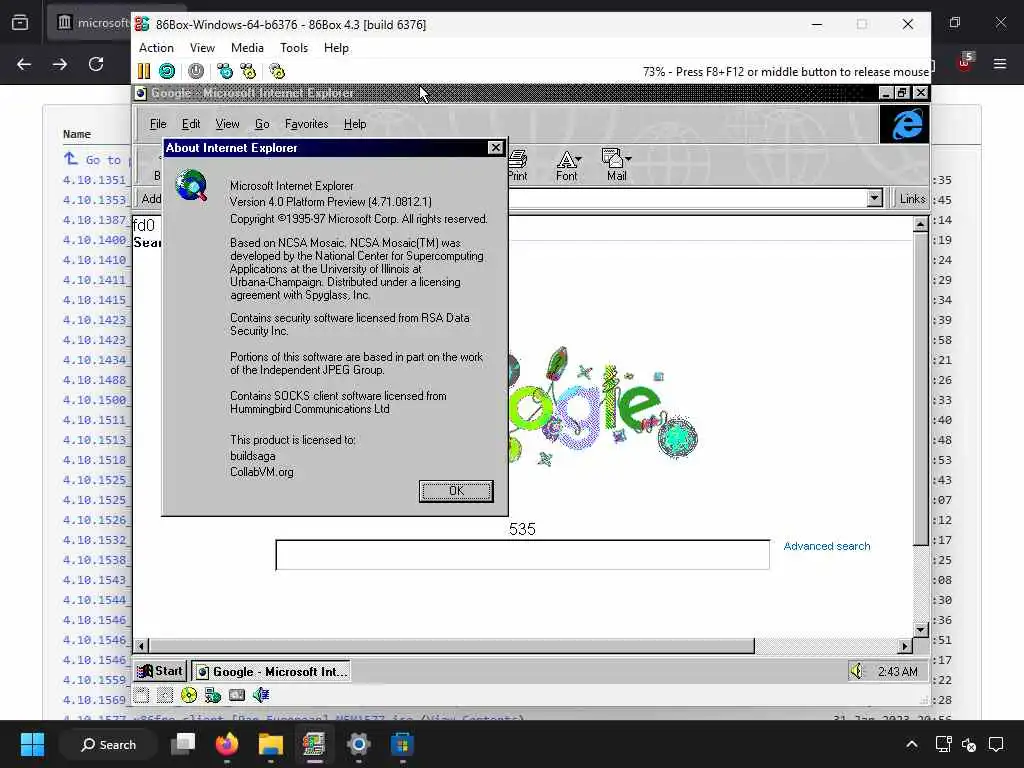This screenshot has width=1024, height=768.
Task: Click the globe icon in the About dialog
Action: click(x=192, y=185)
